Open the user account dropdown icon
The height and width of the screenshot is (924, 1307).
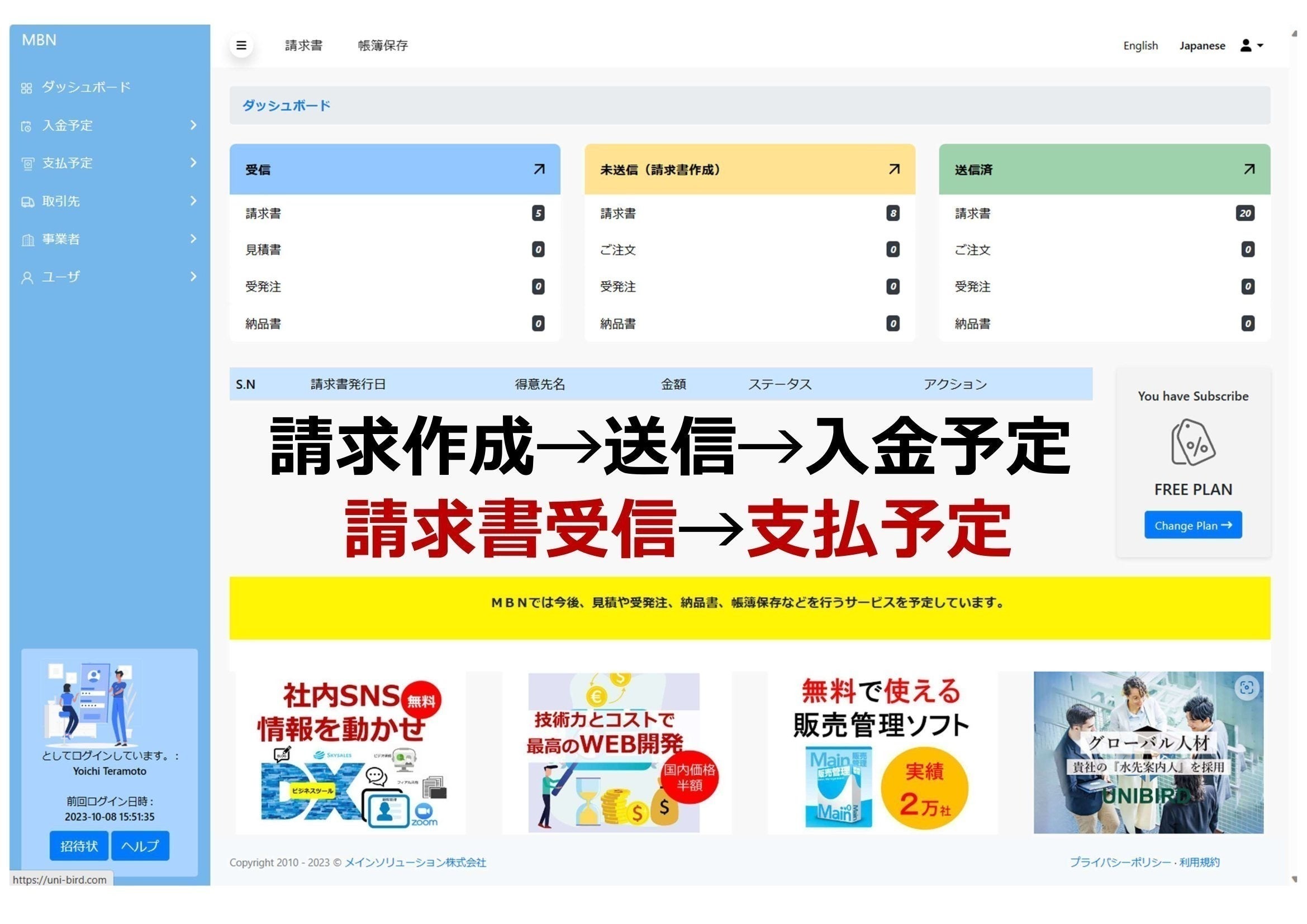pyautogui.click(x=1251, y=45)
